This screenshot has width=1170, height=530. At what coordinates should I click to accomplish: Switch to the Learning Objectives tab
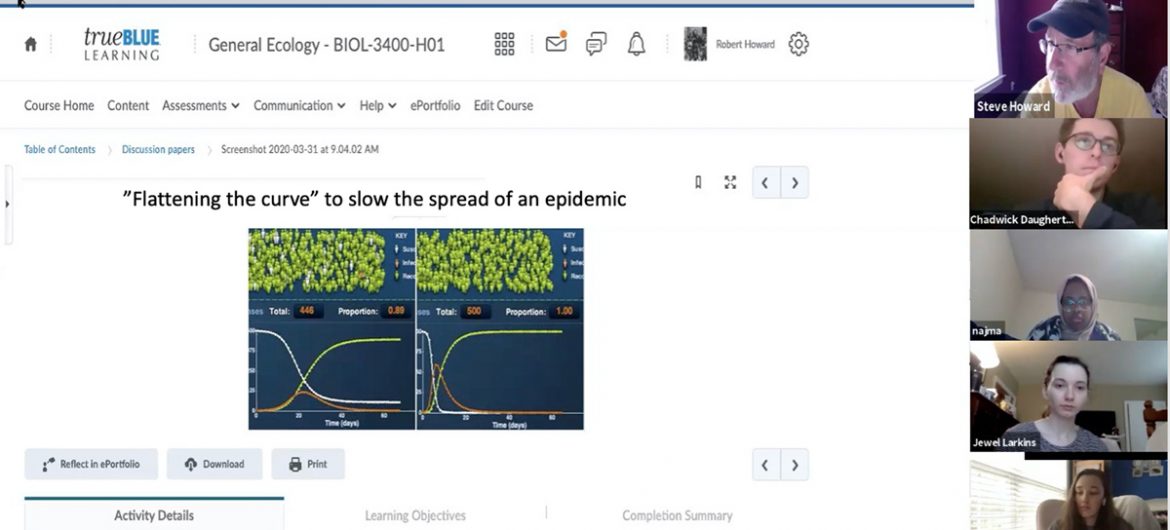(415, 515)
